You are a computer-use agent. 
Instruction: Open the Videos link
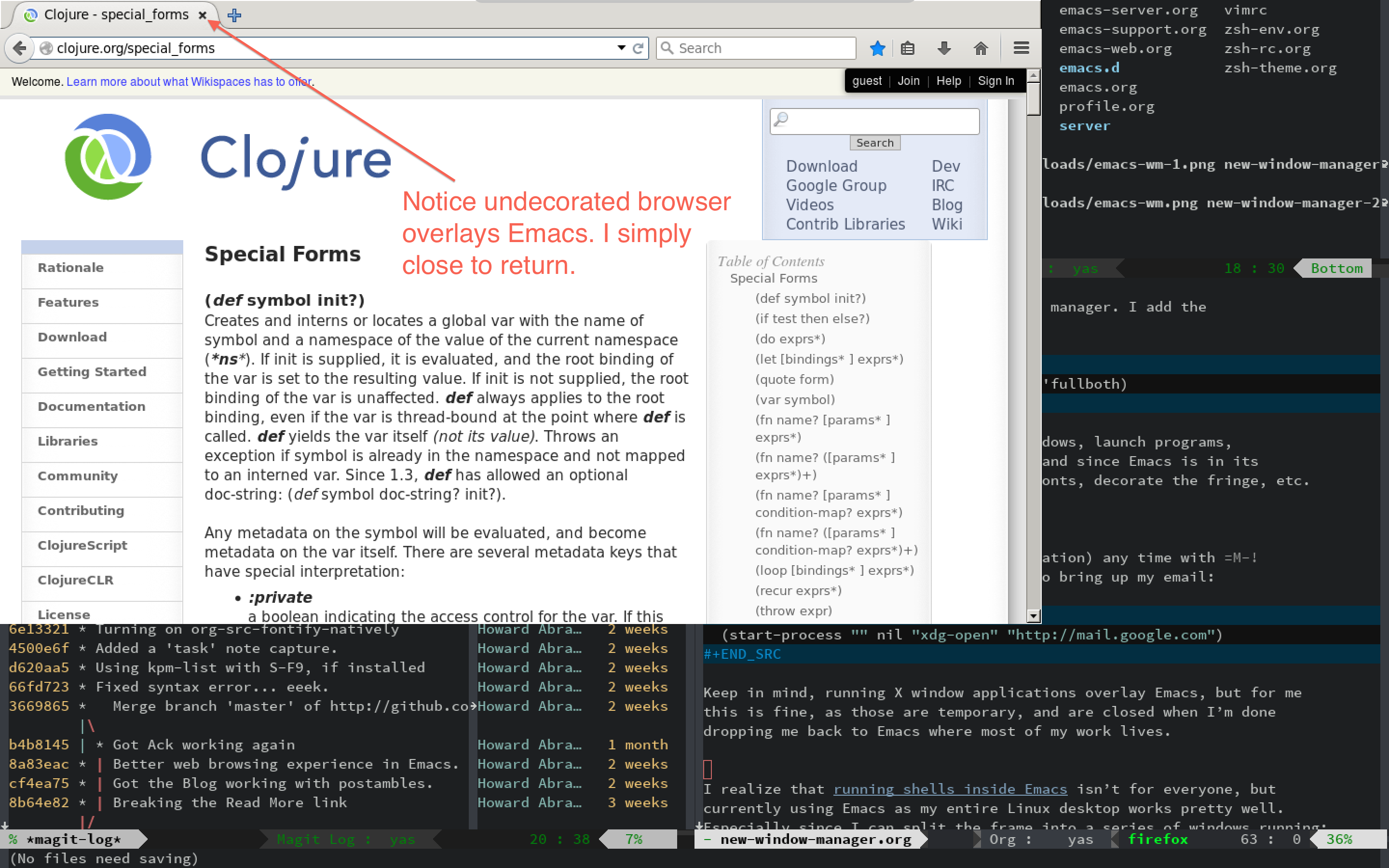tap(809, 205)
